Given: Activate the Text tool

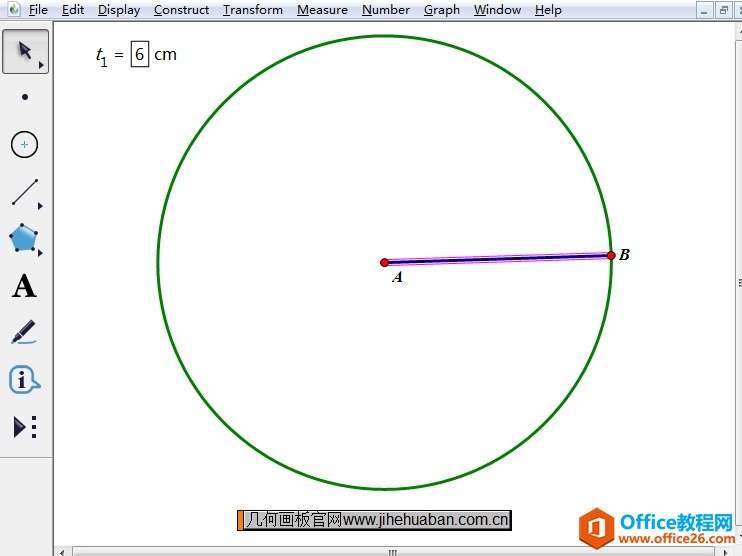Looking at the screenshot, I should 24,286.
